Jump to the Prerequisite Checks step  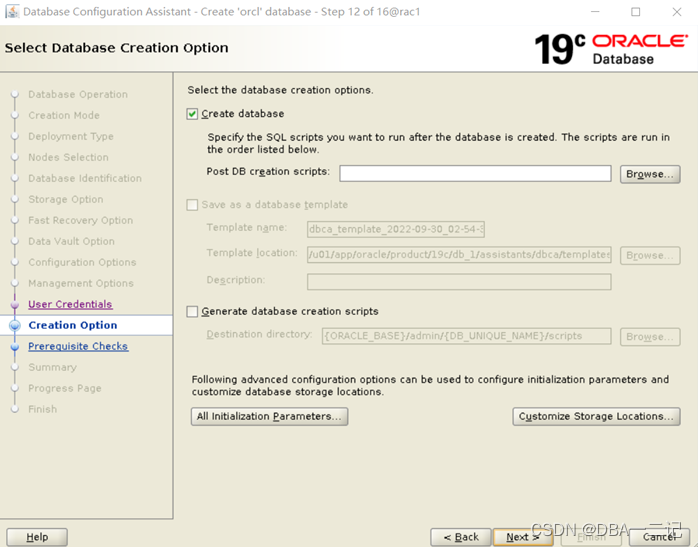pyautogui.click(x=78, y=346)
